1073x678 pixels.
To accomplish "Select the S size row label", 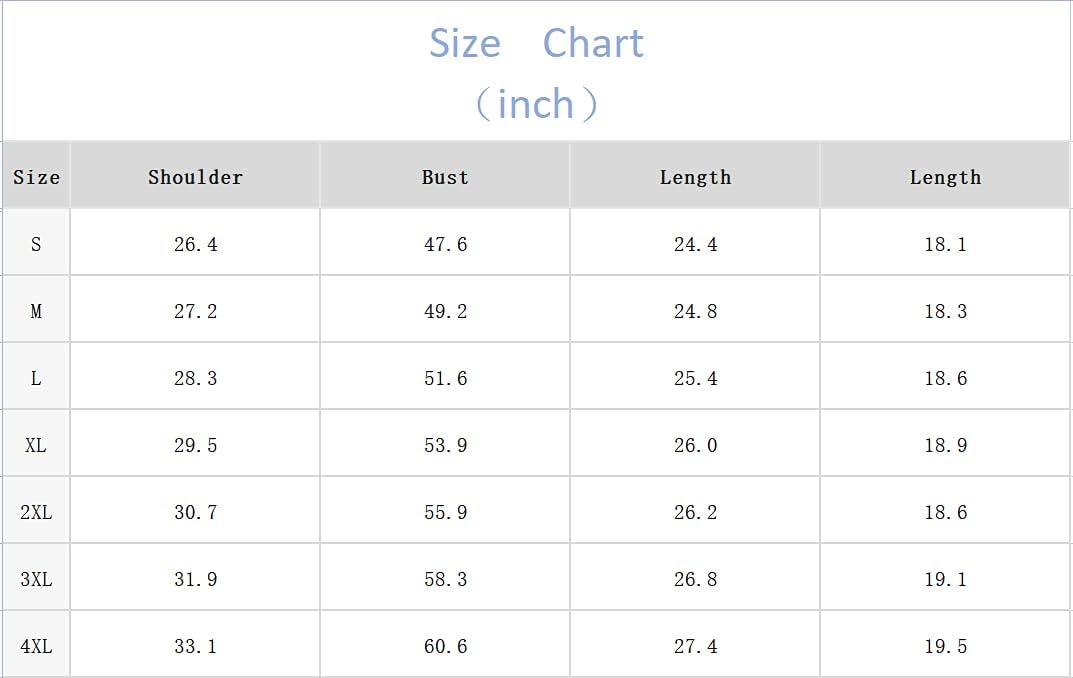I will coord(36,244).
